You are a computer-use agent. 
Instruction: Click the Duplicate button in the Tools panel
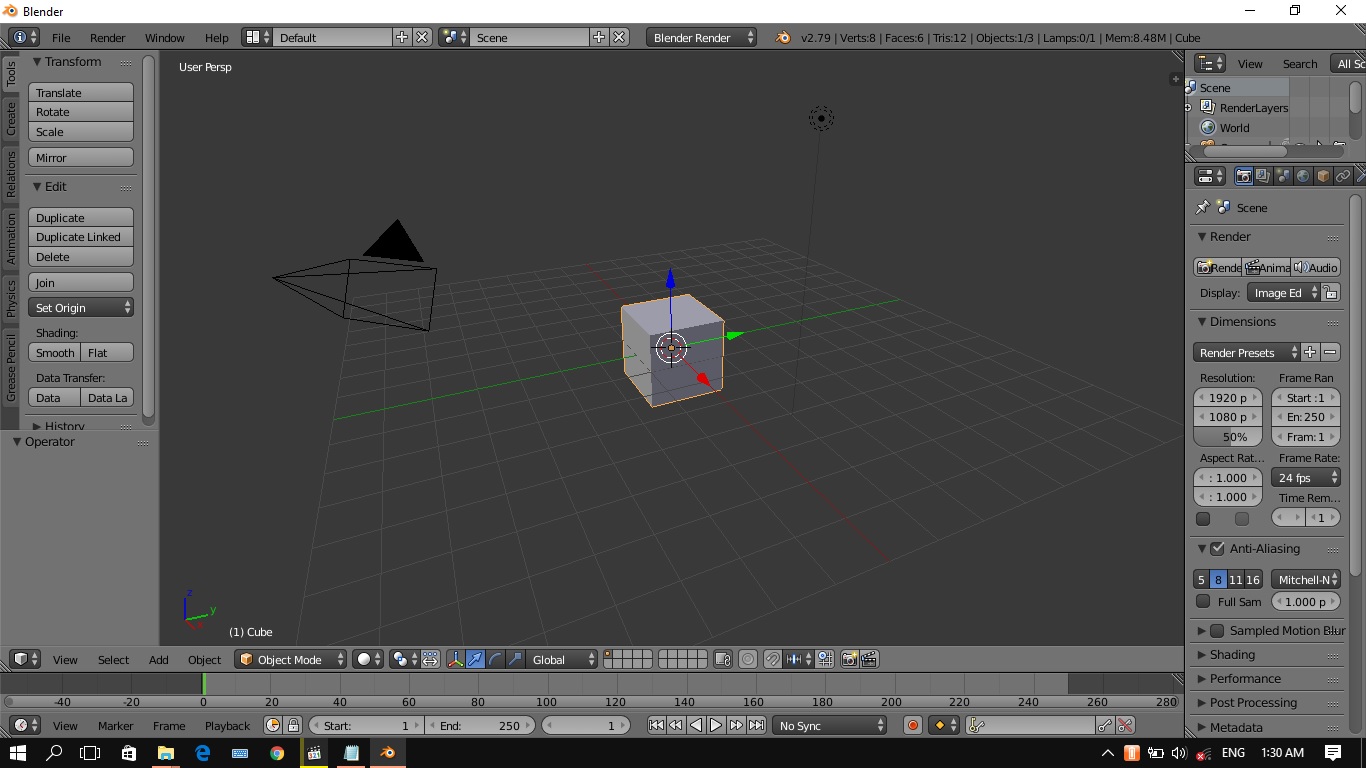tap(80, 217)
